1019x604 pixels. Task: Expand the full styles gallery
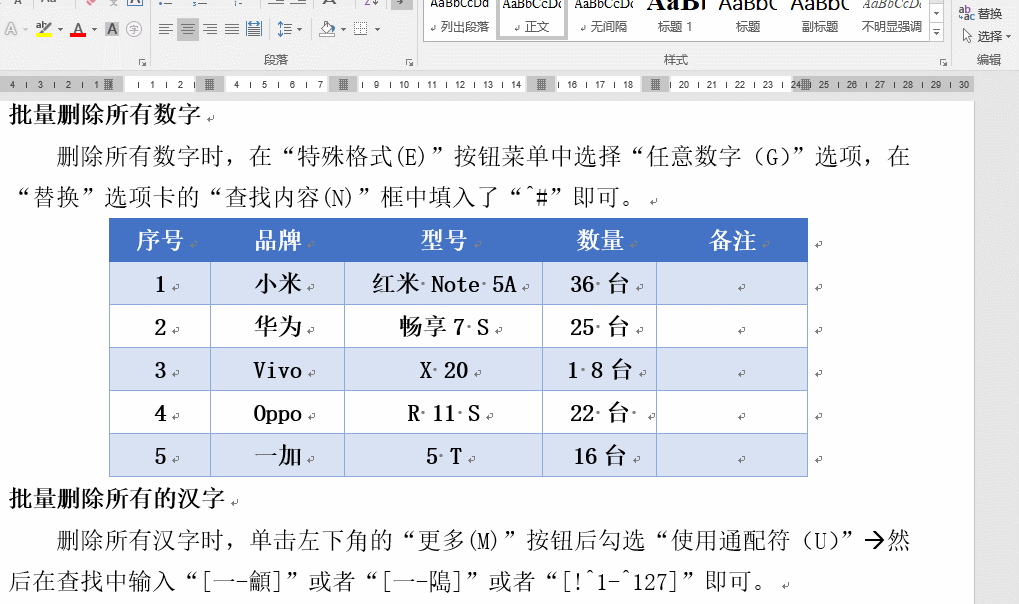[936, 31]
